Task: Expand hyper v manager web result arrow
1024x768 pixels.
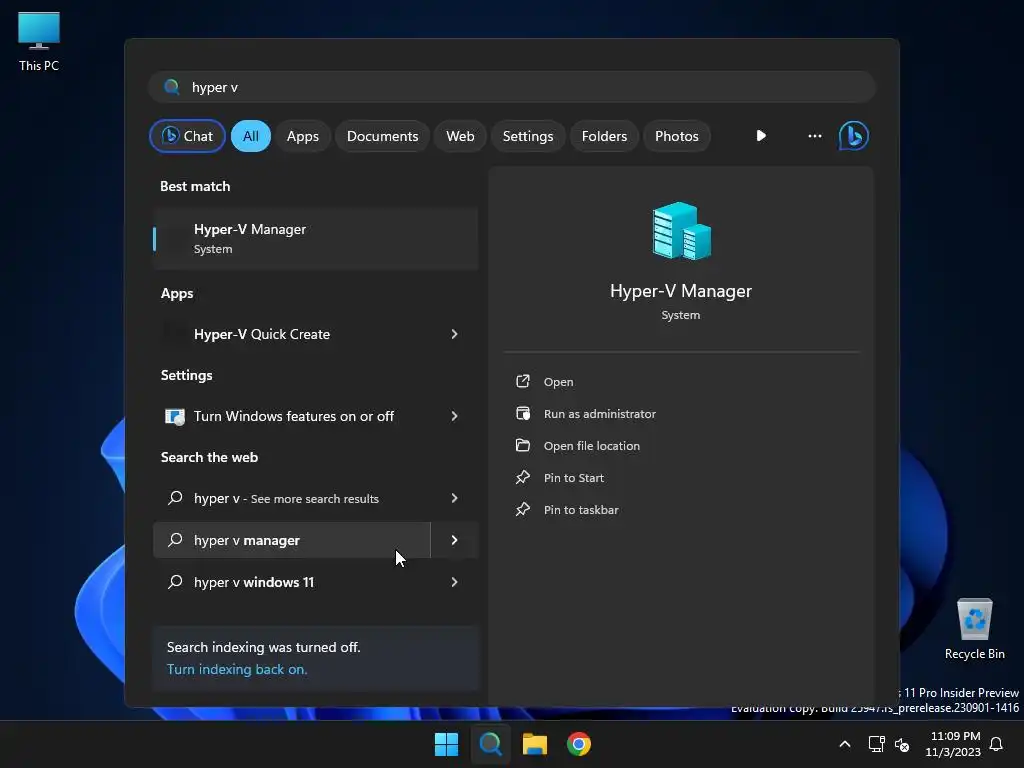Action: click(x=455, y=540)
